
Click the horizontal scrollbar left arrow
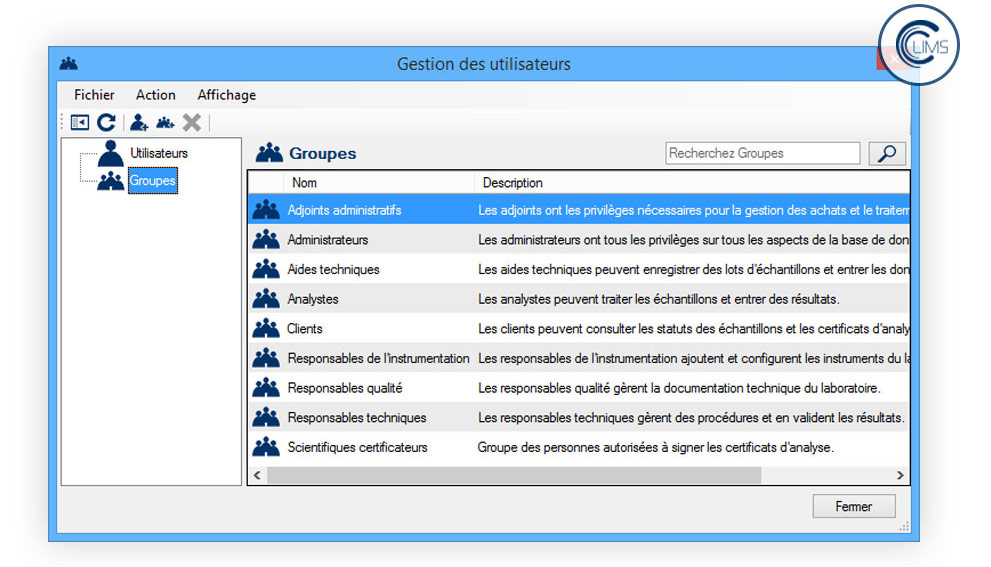point(257,476)
